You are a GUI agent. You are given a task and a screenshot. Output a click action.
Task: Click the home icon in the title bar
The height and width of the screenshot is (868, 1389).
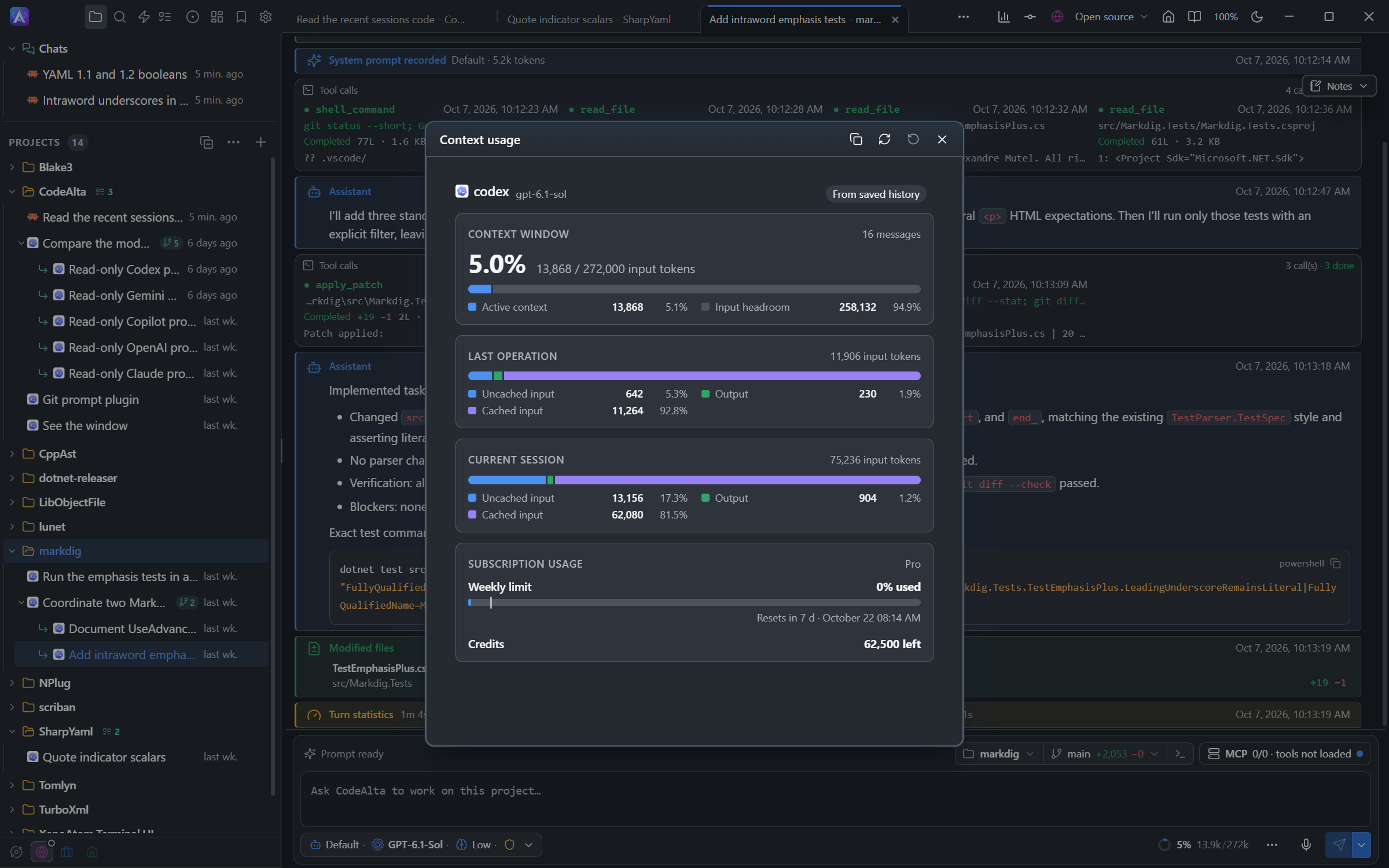(1168, 17)
